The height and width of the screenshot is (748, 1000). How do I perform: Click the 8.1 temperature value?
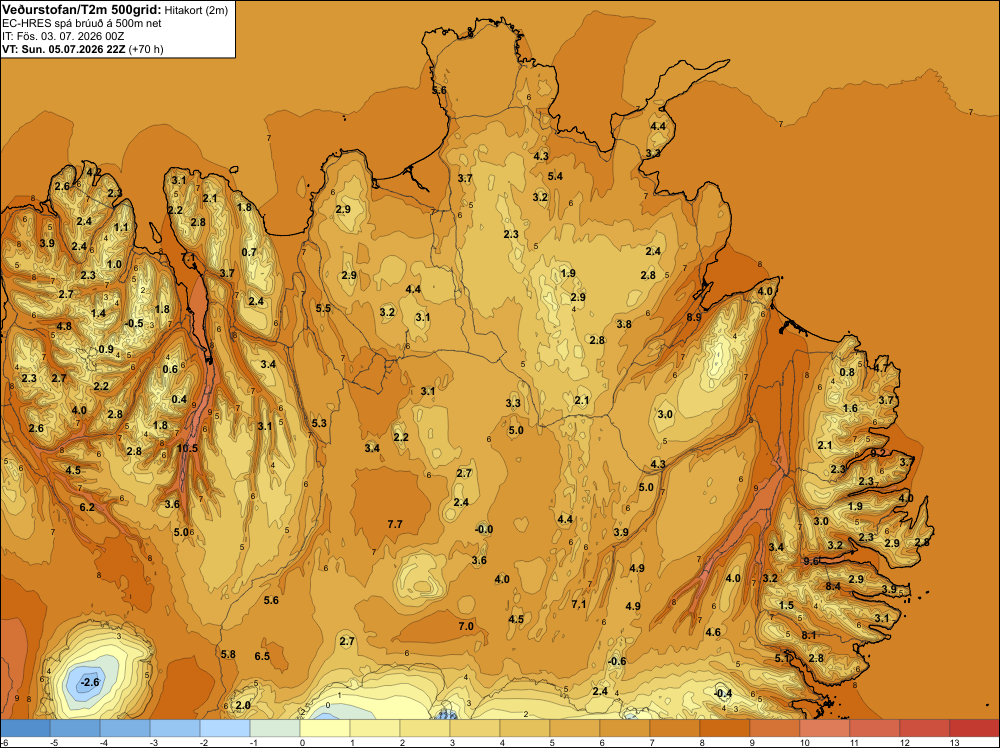(x=809, y=635)
